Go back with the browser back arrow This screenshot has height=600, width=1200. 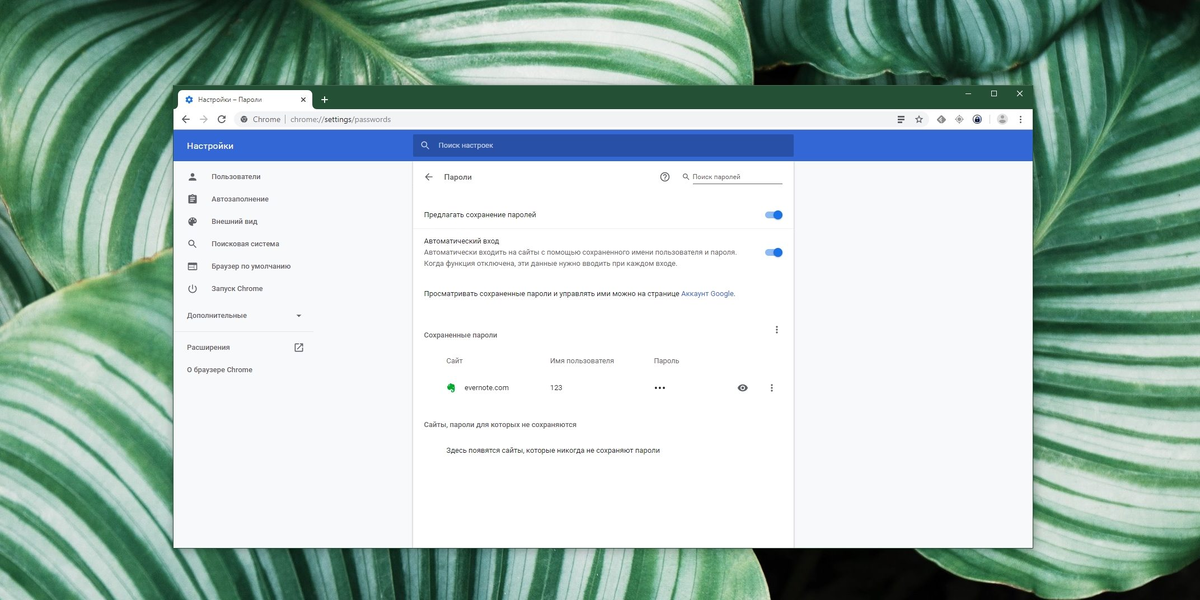(x=185, y=119)
